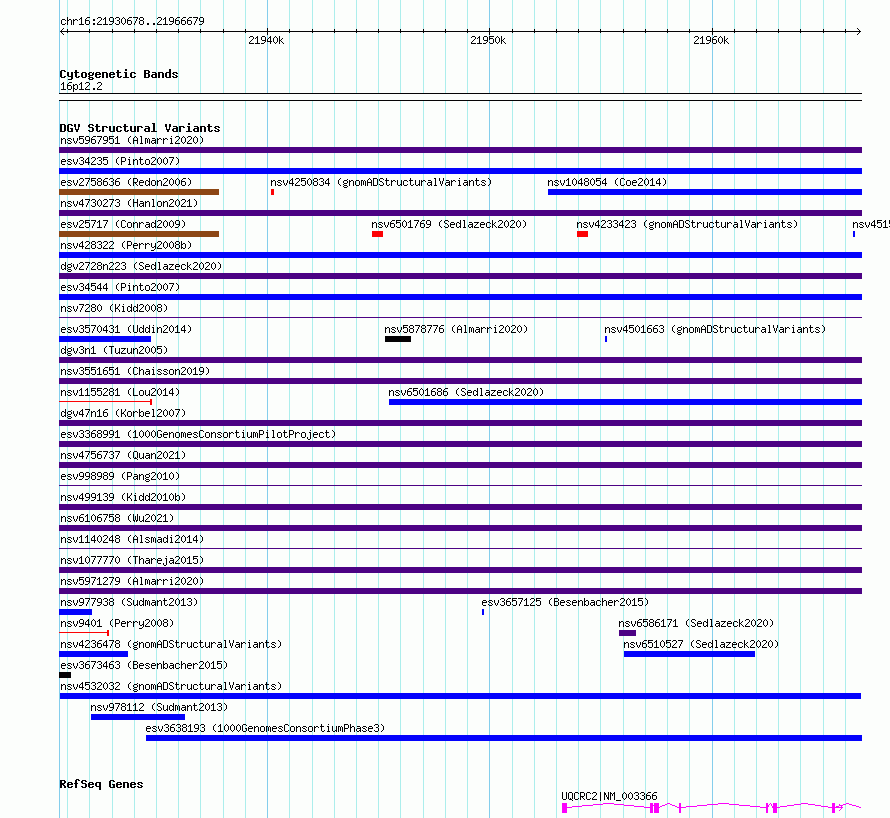Open the nsv6586171 (Sedlazeck2020) purple bar
This screenshot has width=890, height=818.
tap(627, 633)
